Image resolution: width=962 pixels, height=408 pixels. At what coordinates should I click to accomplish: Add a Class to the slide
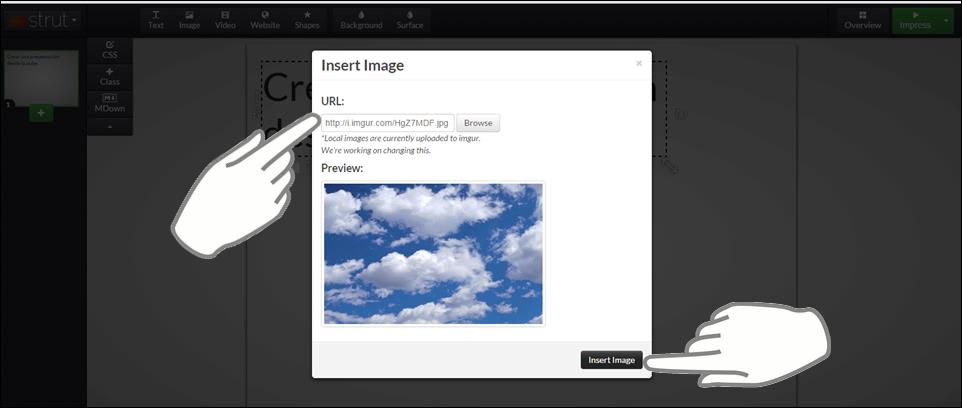coord(110,77)
